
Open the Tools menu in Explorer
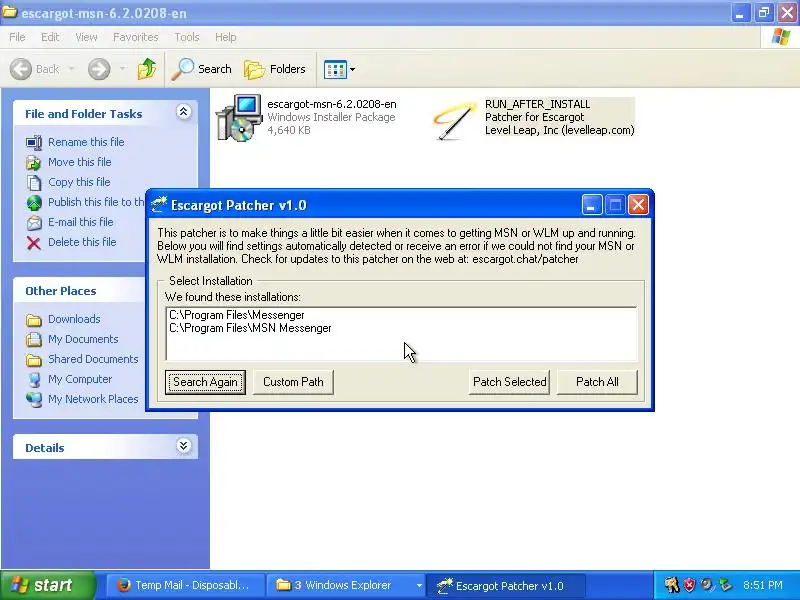pyautogui.click(x=187, y=37)
